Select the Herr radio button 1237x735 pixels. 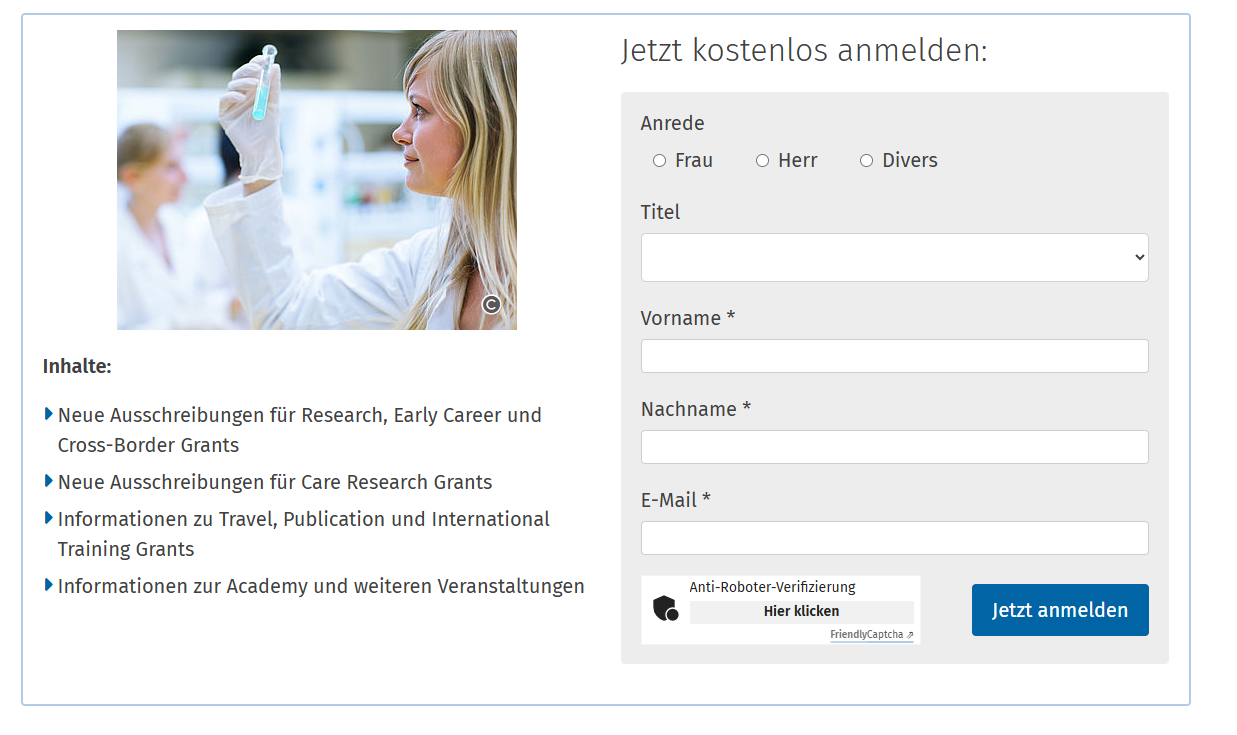click(x=762, y=161)
